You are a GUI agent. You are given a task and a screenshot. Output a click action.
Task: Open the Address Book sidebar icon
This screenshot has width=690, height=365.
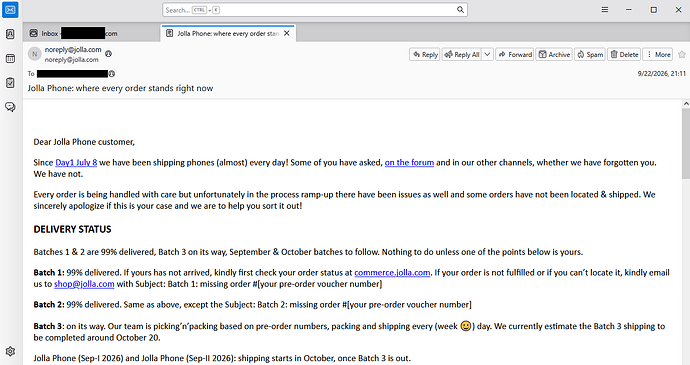point(10,34)
